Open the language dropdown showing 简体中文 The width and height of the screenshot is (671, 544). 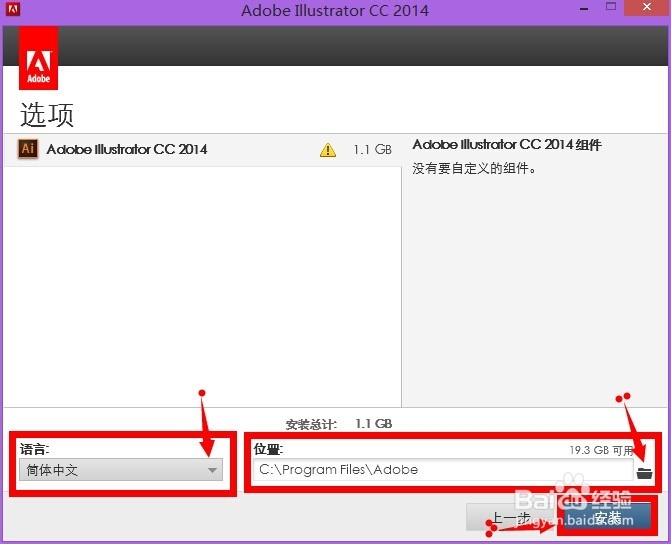coord(121,470)
